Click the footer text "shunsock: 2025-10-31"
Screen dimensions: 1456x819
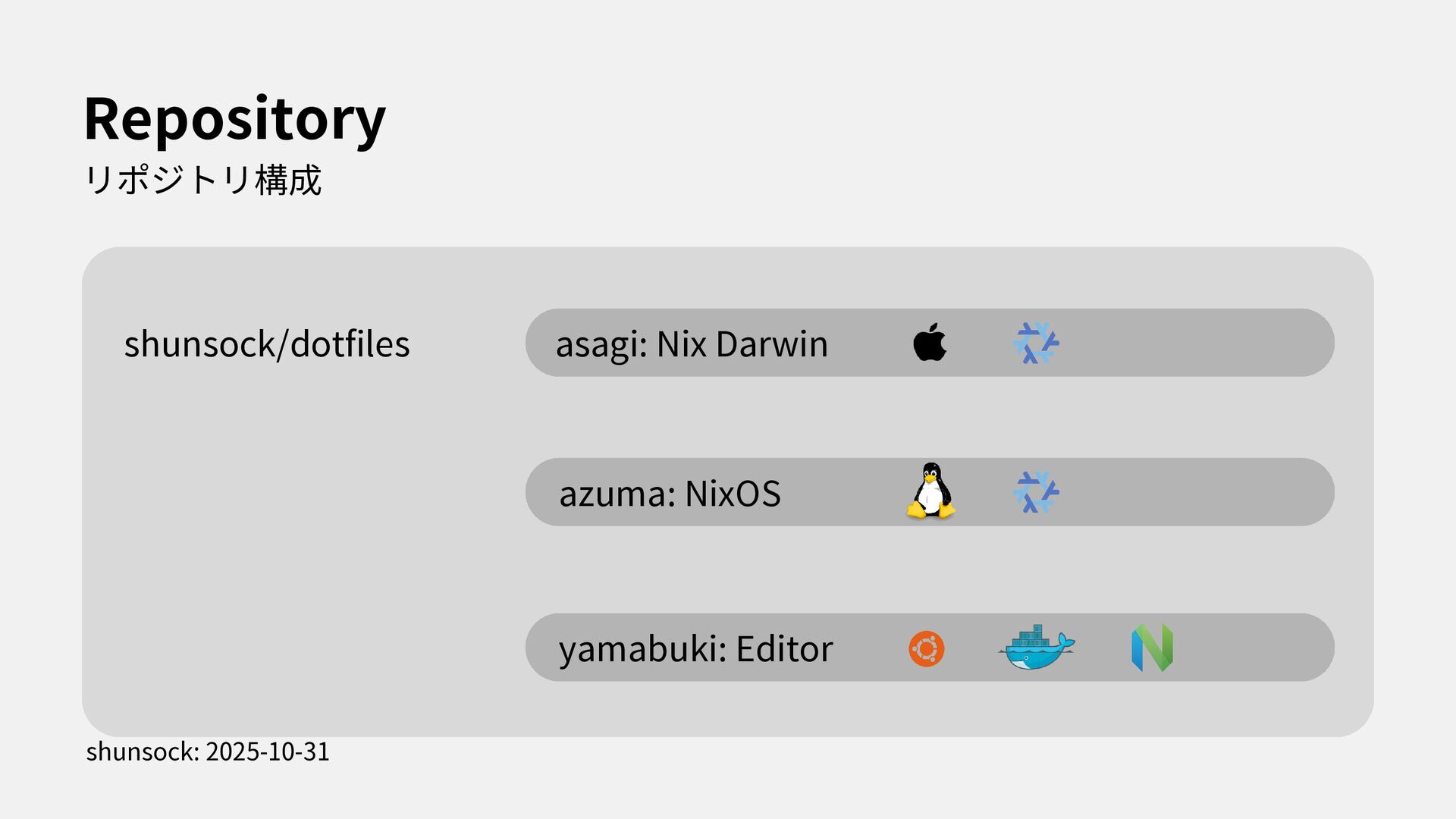click(x=208, y=752)
